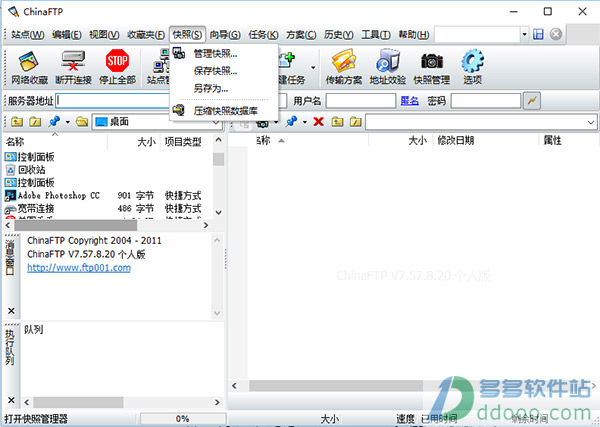
Task: Choose 另存为... menu entry
Action: [x=211, y=88]
